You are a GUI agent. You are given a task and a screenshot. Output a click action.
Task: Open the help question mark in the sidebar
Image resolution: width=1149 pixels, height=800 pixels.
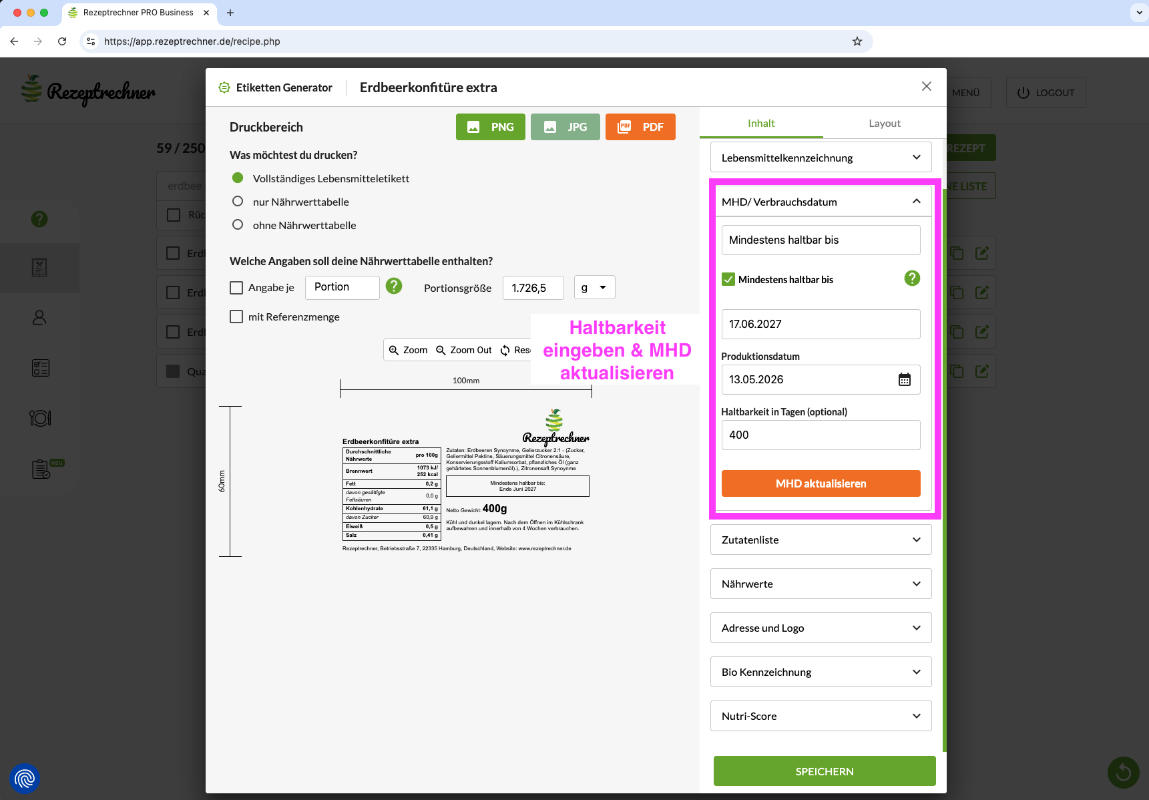click(x=40, y=218)
